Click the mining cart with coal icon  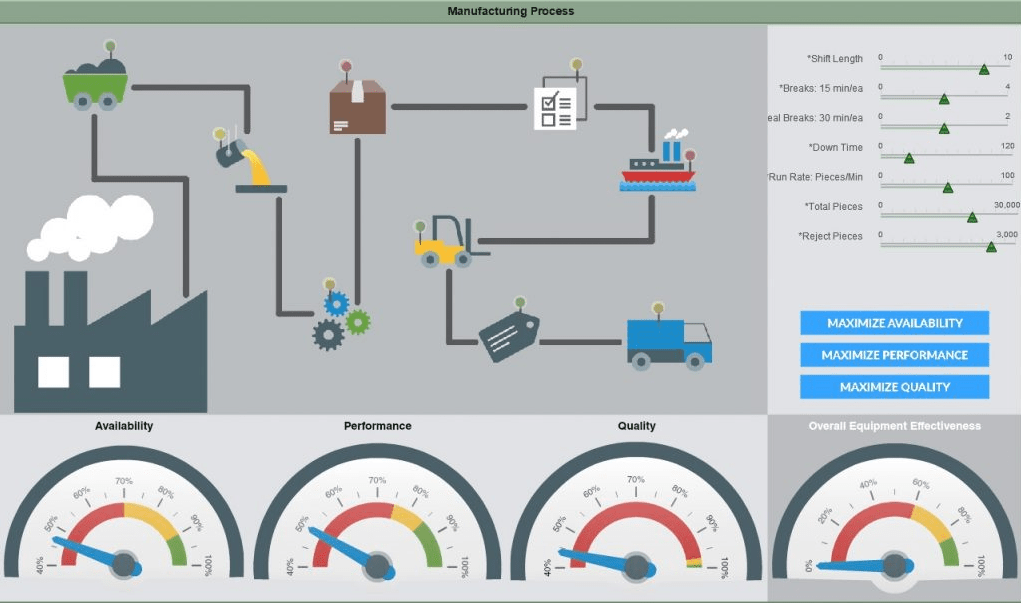95,83
